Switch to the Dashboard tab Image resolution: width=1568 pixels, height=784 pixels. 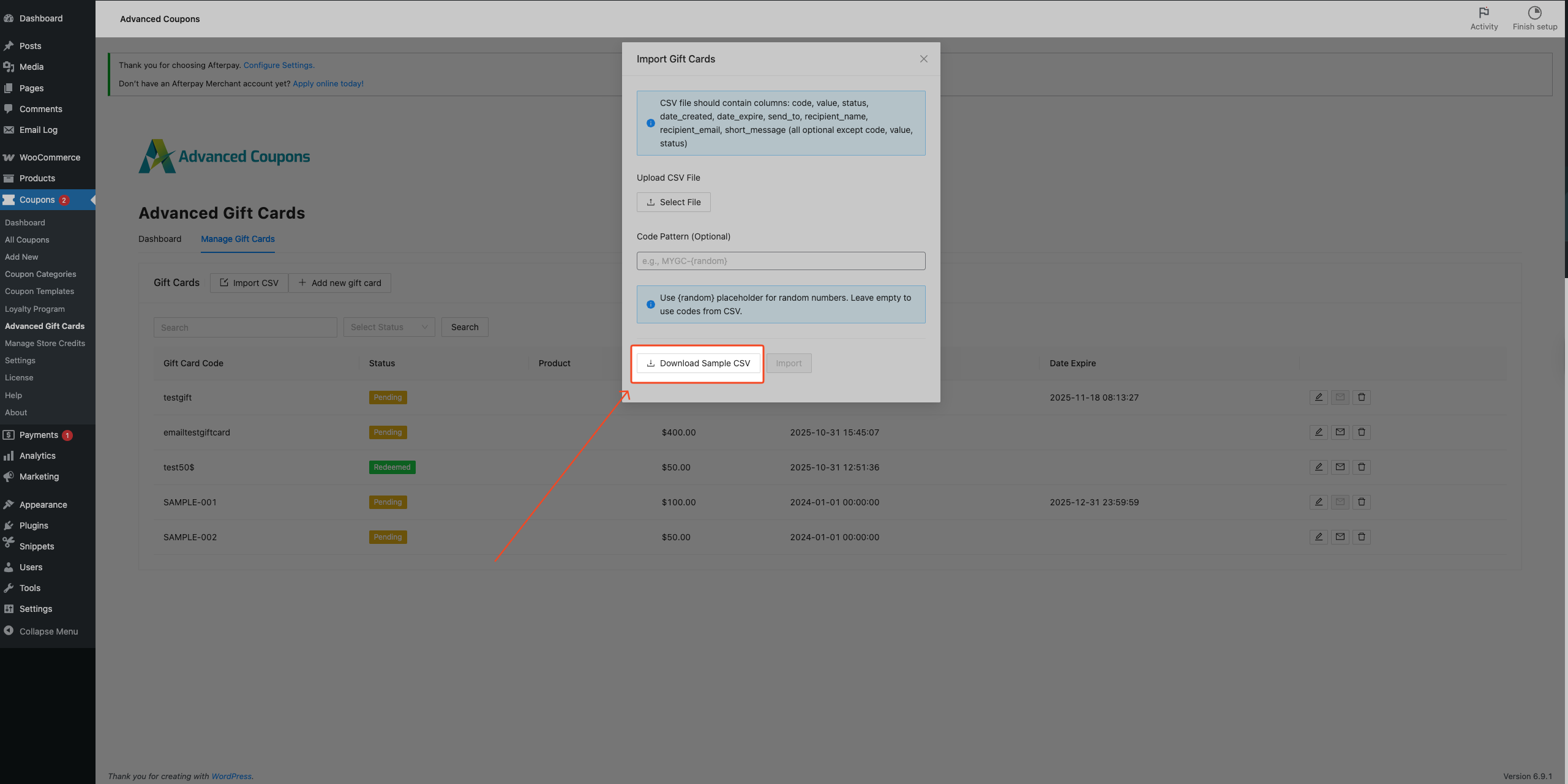coord(160,239)
